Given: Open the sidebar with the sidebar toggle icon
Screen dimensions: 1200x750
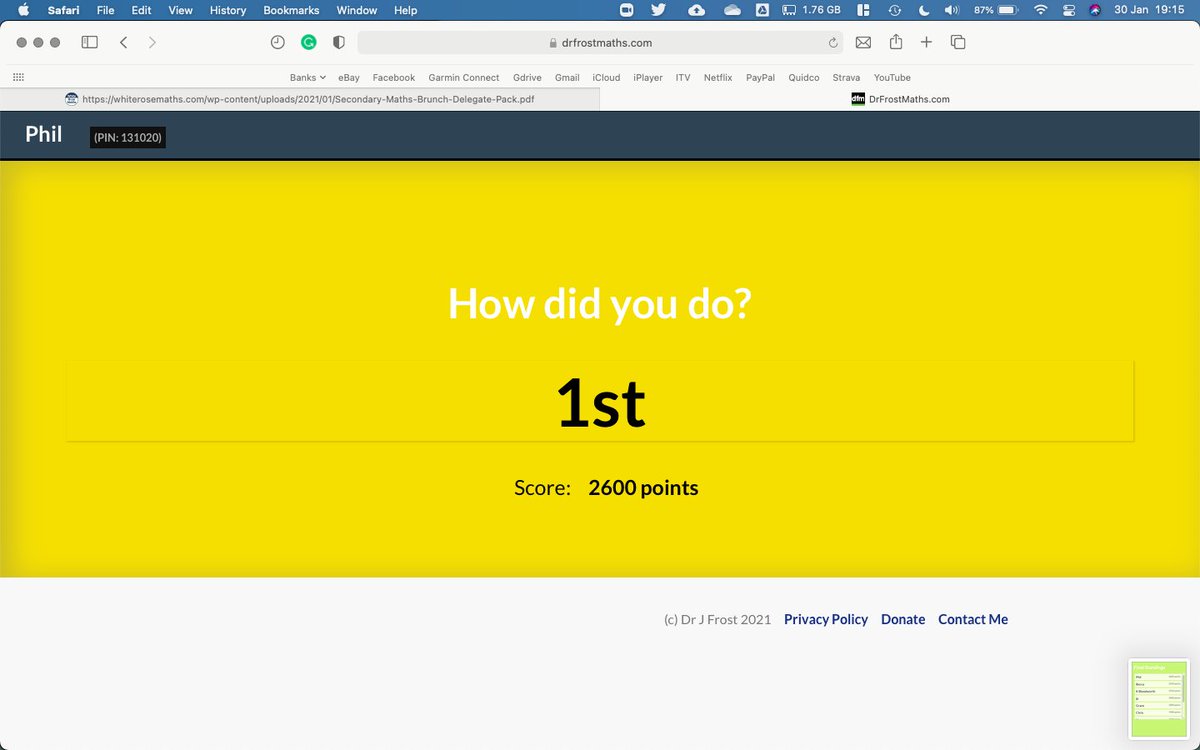Looking at the screenshot, I should tap(89, 42).
